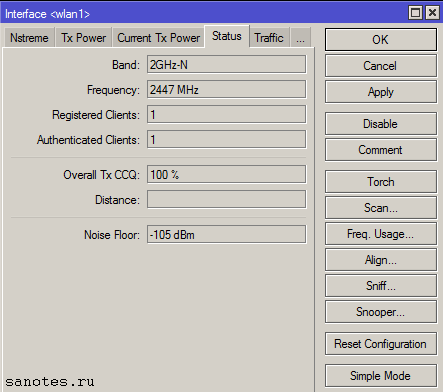Click the Overall Tx CCQ field
The width and height of the screenshot is (443, 392).
pyautogui.click(x=226, y=174)
